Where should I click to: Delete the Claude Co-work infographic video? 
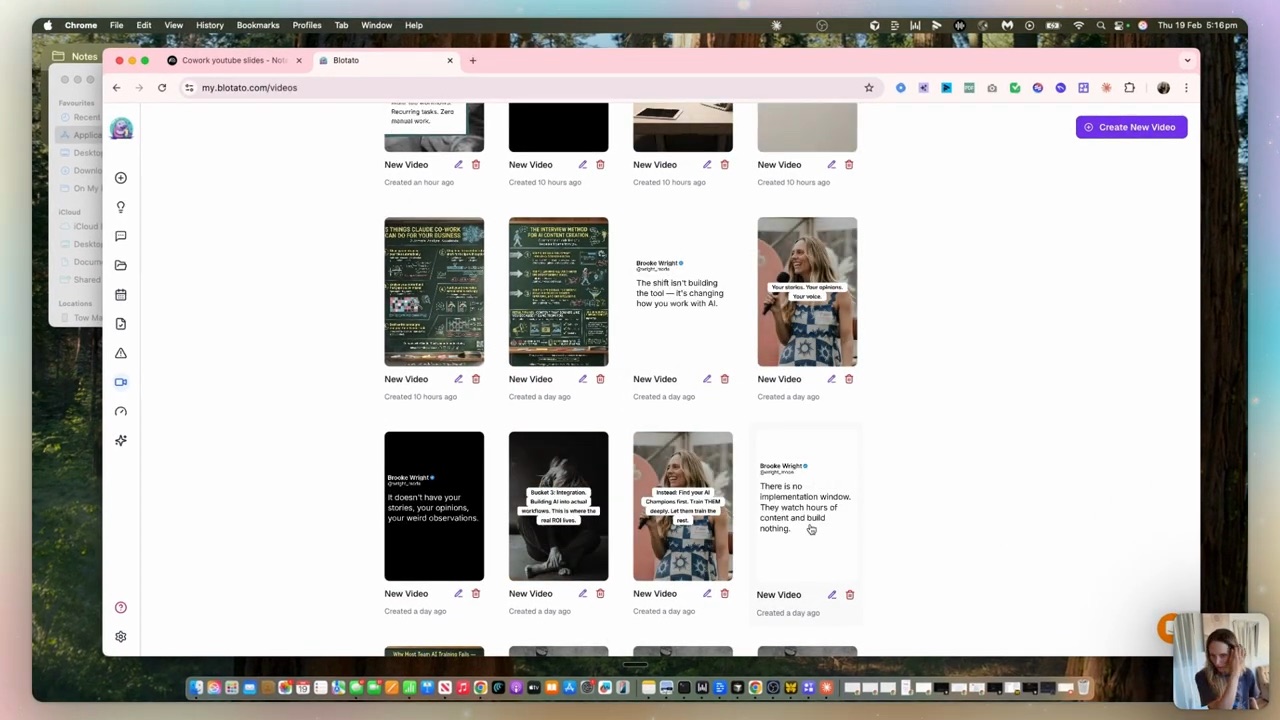(476, 379)
